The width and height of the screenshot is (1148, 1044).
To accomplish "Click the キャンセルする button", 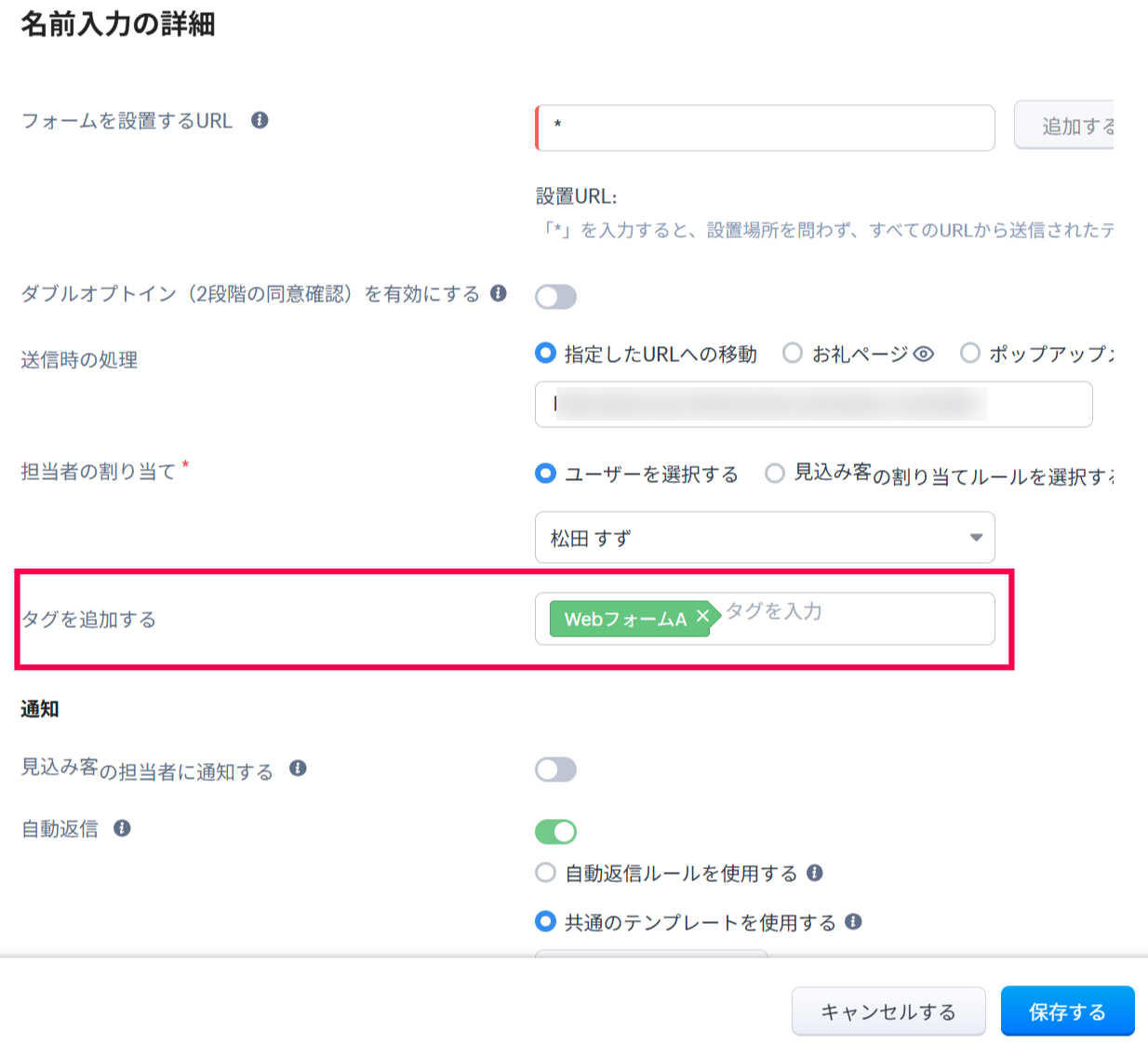I will pyautogui.click(x=888, y=1011).
